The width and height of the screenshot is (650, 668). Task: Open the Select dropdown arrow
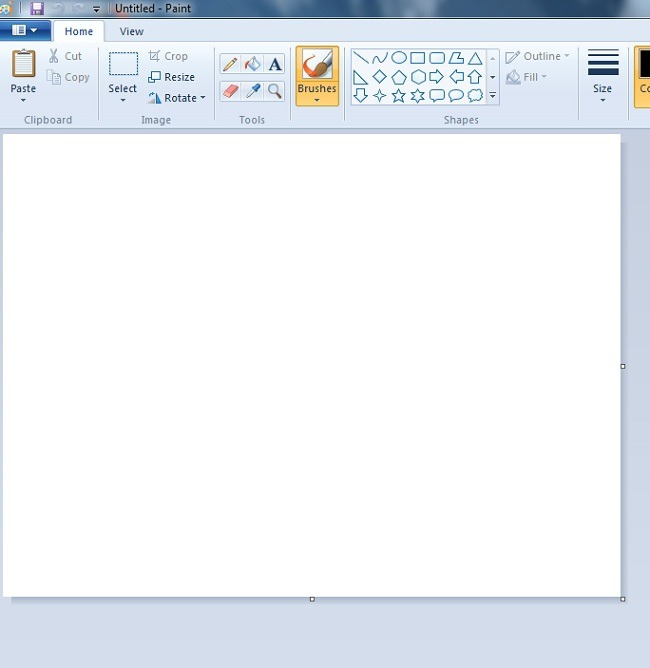point(123,101)
